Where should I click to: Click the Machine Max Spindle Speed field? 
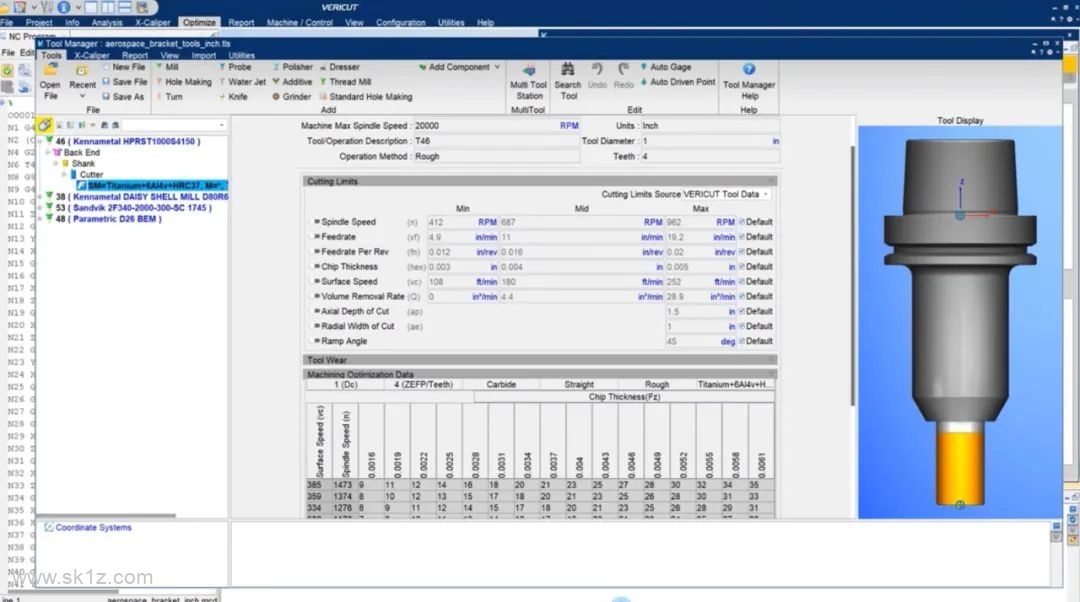click(496, 125)
